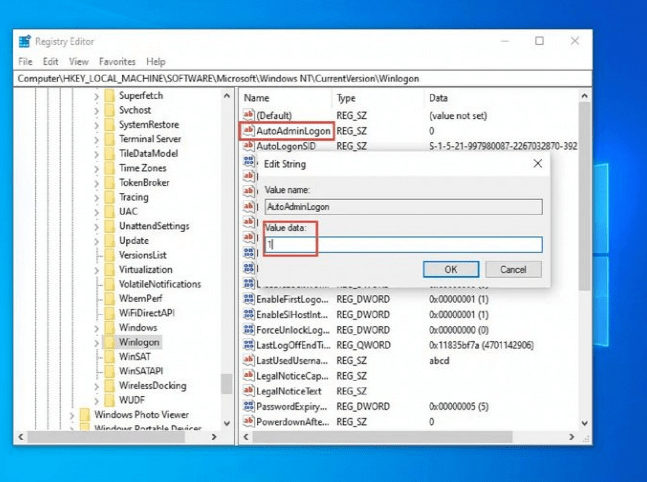The height and width of the screenshot is (482, 647).
Task: Click the TokenBroker folder icon
Action: [109, 182]
